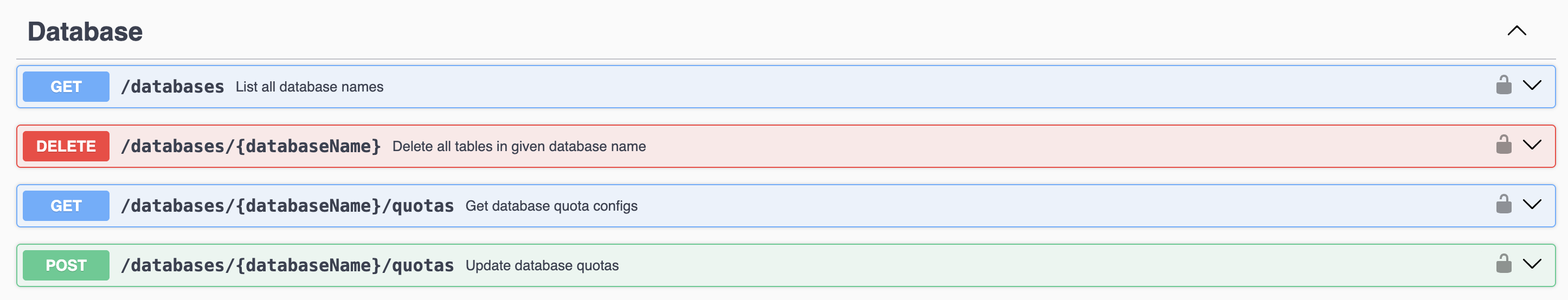
Task: Click the blue GET badge for /databases
Action: 66,87
